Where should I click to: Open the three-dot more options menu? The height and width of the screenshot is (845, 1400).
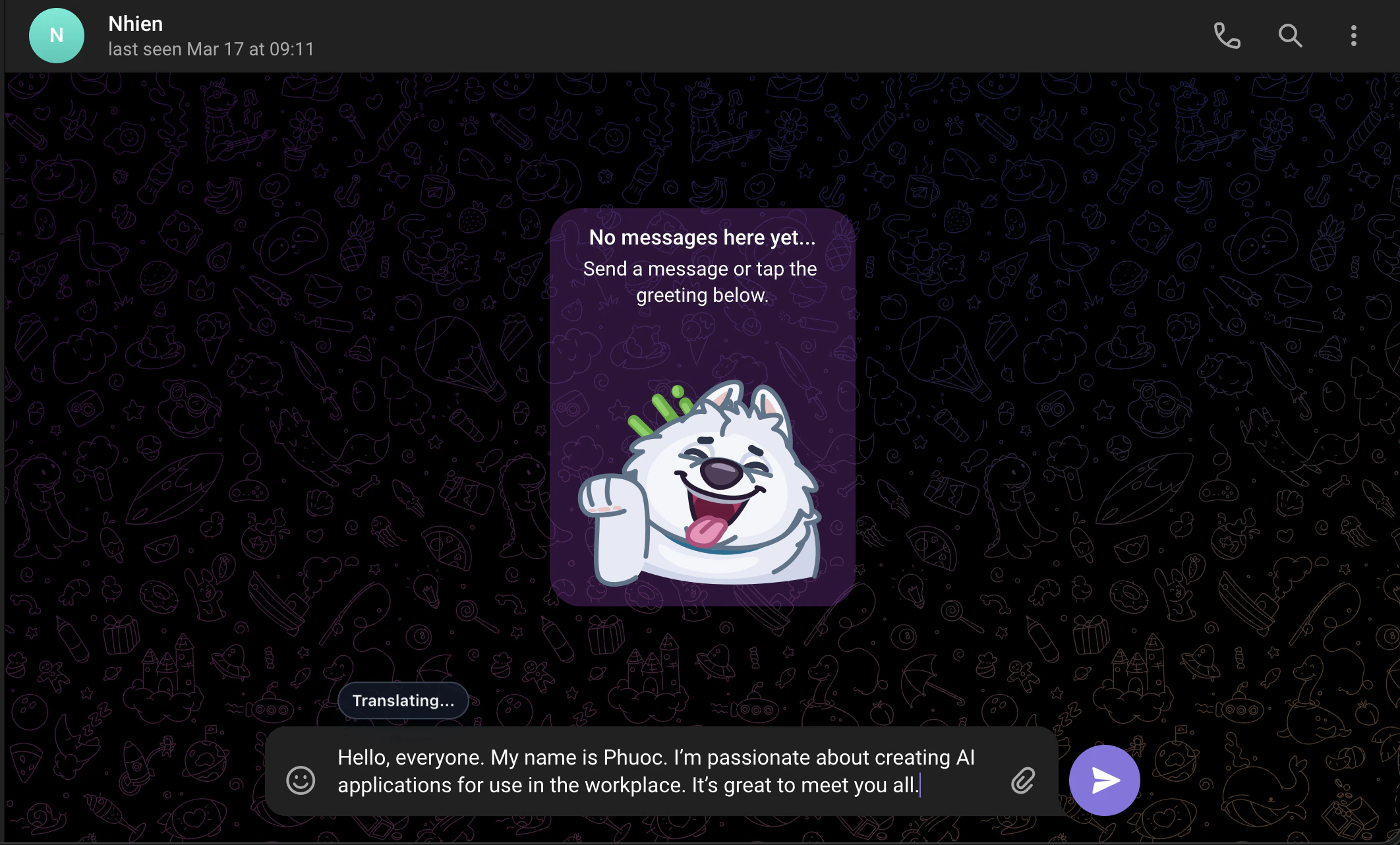coord(1353,36)
